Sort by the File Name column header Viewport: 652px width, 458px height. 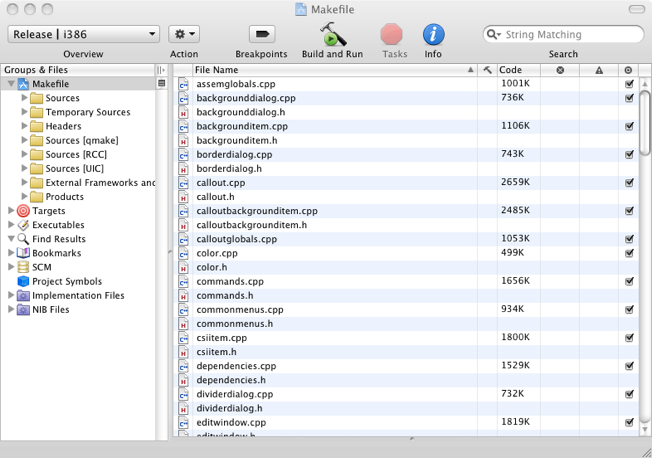coord(330,70)
